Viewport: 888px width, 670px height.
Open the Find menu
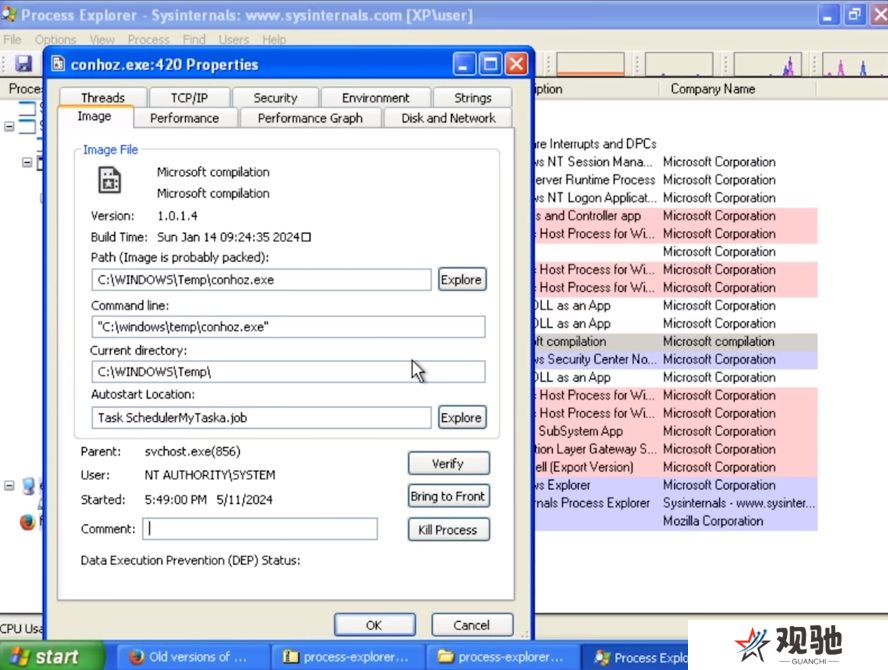pos(194,40)
